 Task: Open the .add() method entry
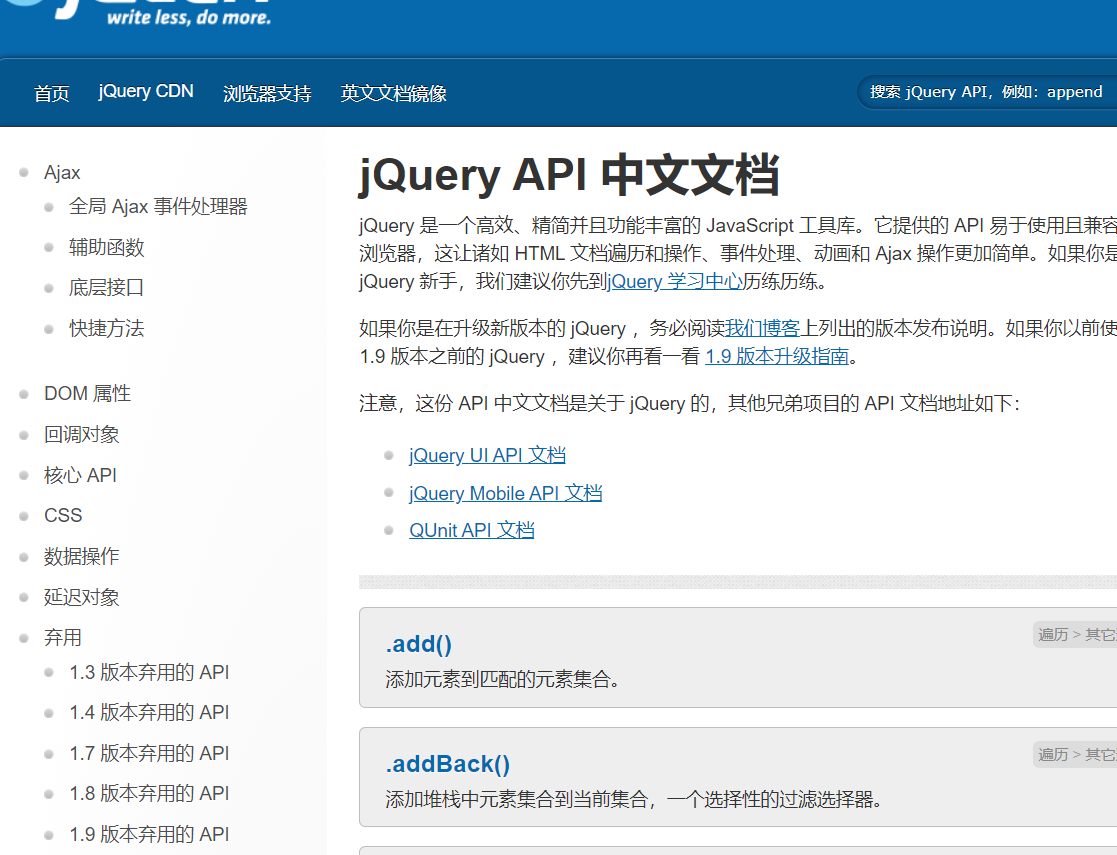click(x=419, y=644)
